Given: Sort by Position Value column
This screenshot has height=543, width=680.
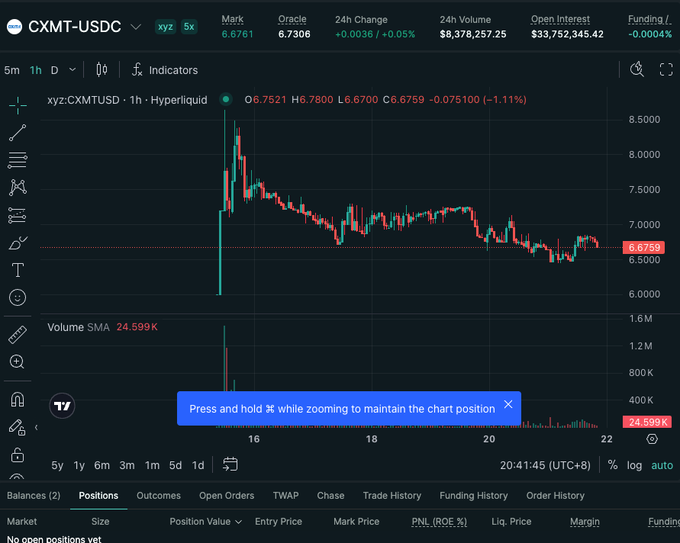Looking at the screenshot, I should point(206,521).
